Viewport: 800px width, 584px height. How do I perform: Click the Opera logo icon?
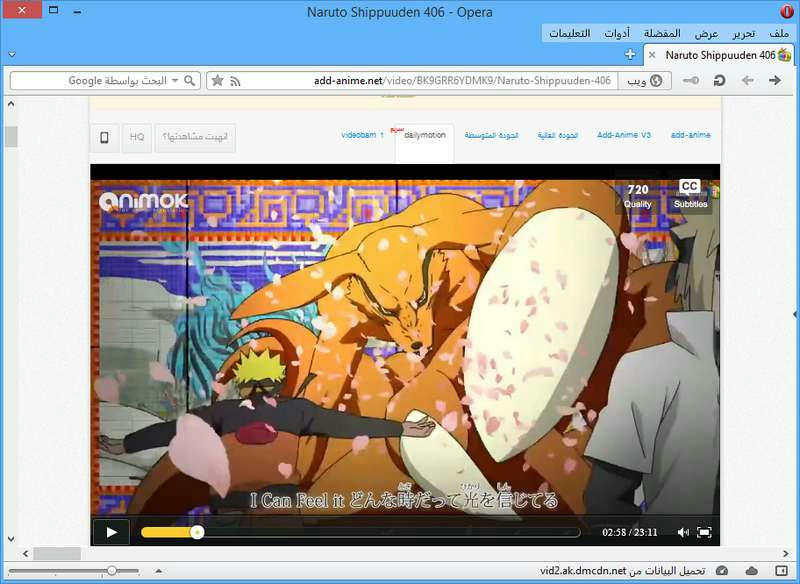click(787, 11)
